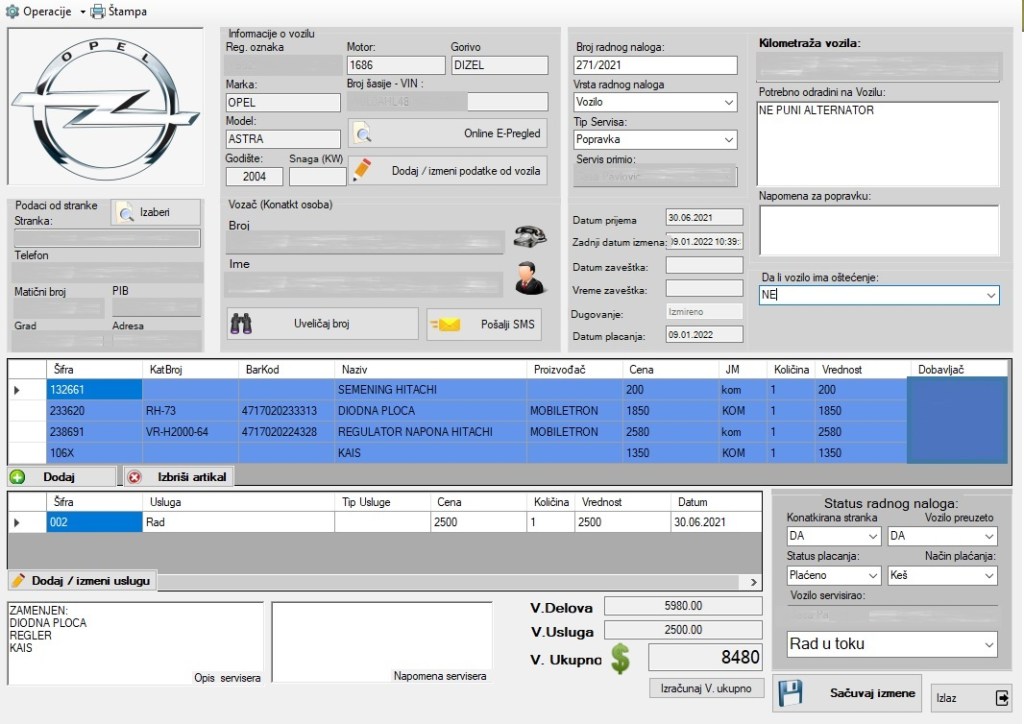The width and height of the screenshot is (1024, 724).
Task: Click the Broj radnog naloga field
Action: pyautogui.click(x=654, y=65)
